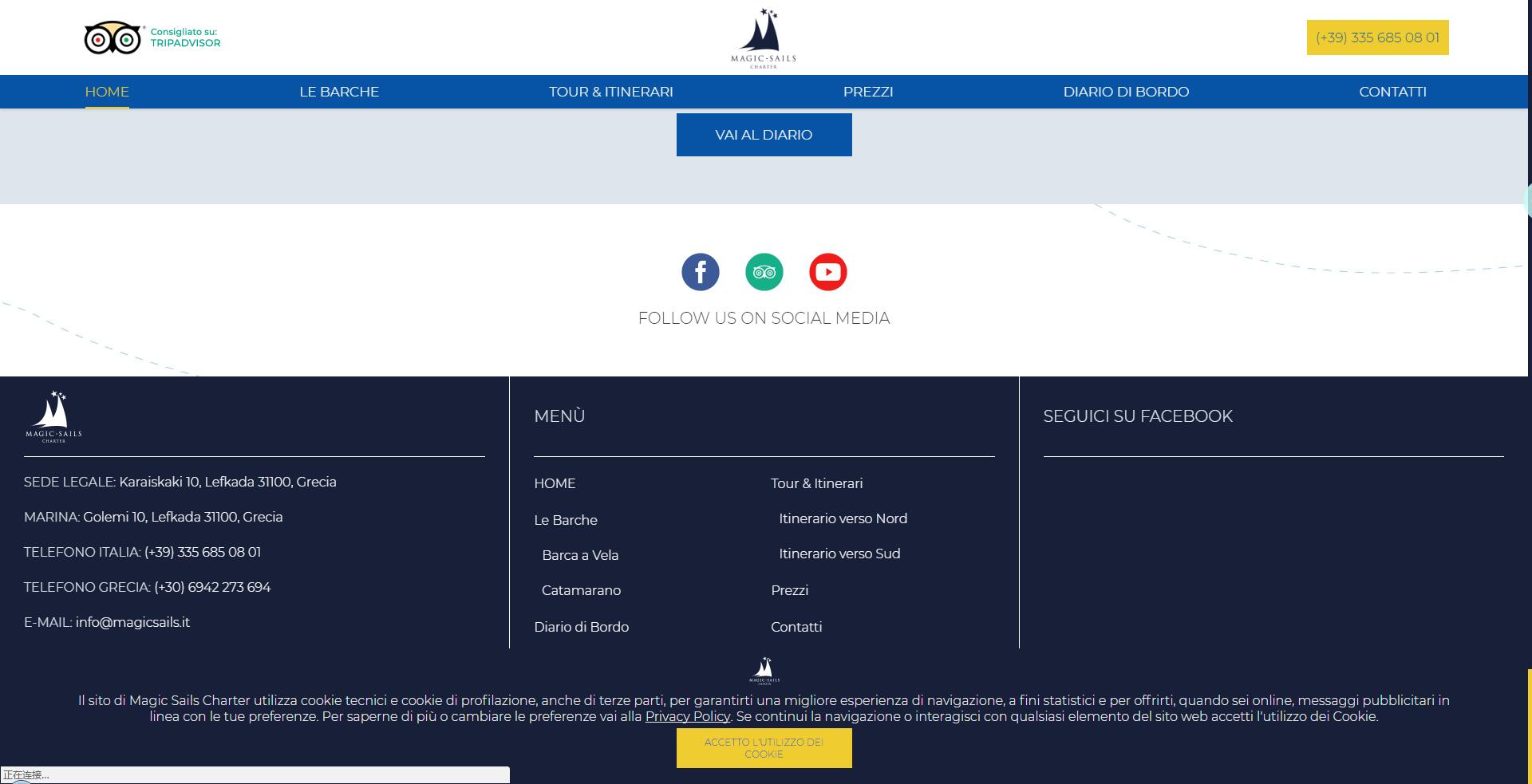Open the Privacy Policy link
The width and height of the screenshot is (1532, 784).
(688, 716)
